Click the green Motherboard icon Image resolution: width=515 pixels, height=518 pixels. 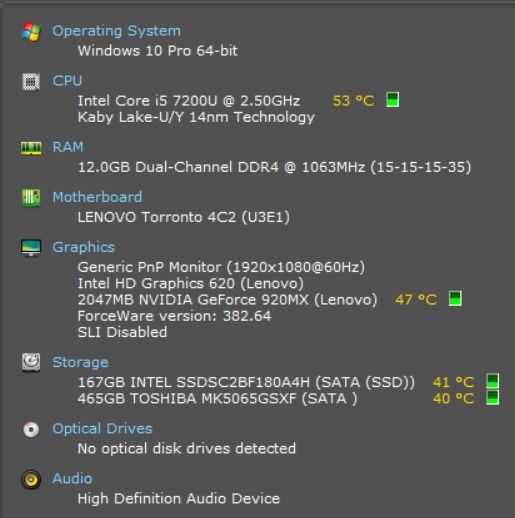(31, 198)
